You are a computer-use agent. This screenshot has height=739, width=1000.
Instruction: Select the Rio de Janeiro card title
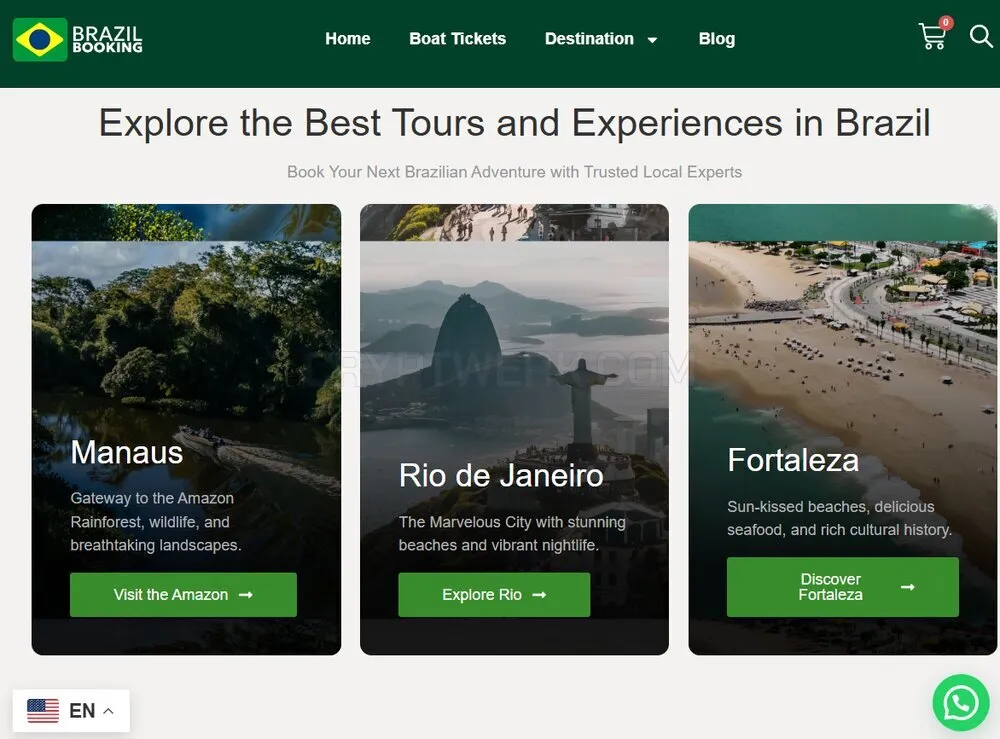click(501, 476)
